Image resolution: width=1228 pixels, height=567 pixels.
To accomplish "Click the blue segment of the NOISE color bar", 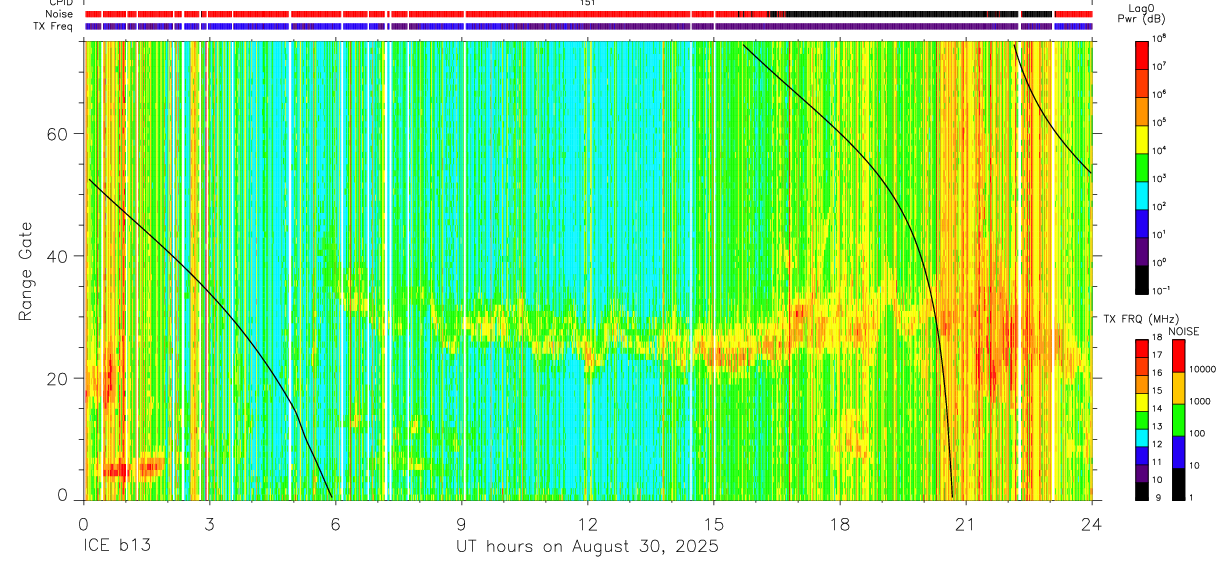I will tap(1180, 452).
